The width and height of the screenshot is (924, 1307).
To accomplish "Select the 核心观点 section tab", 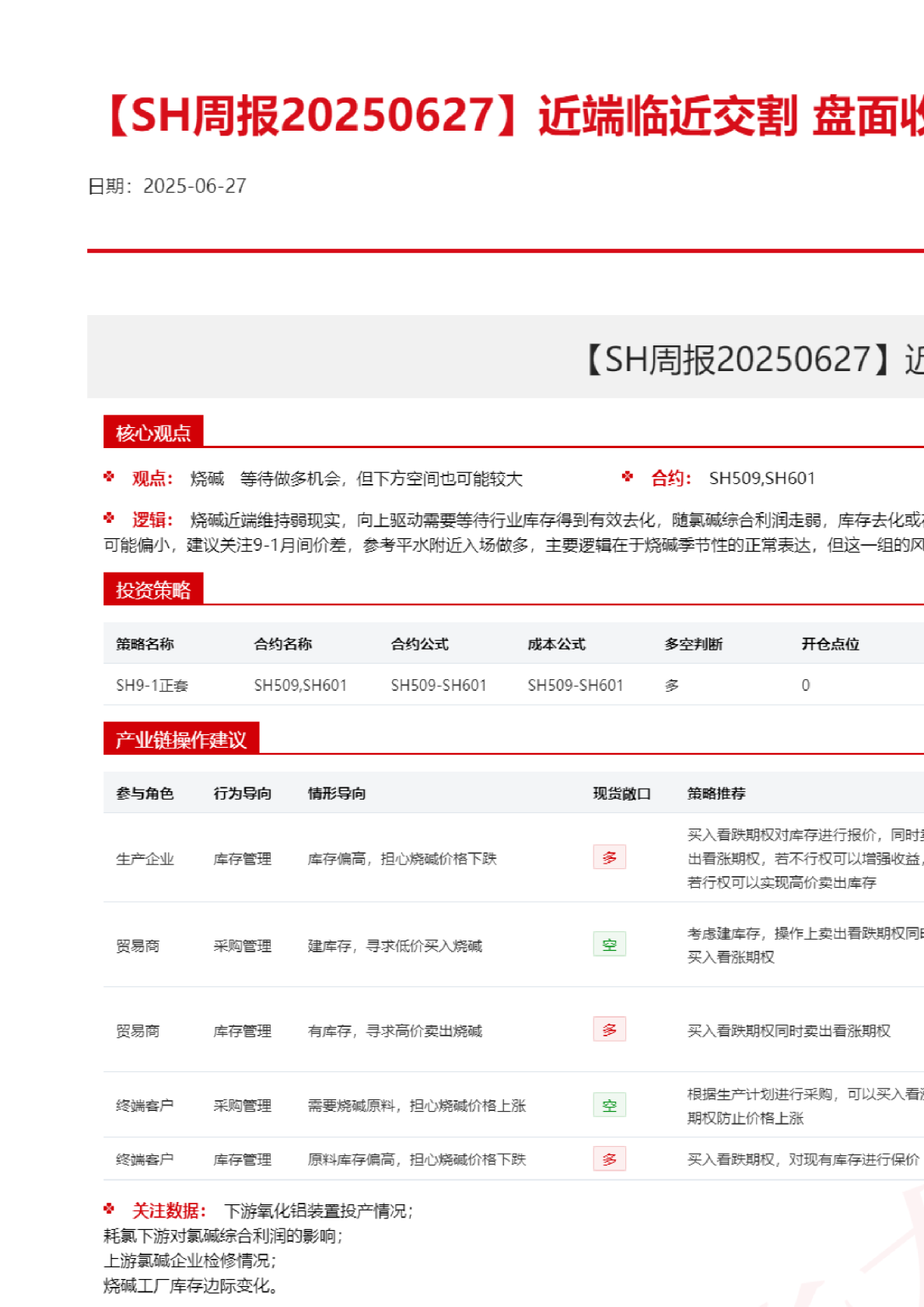I will [153, 433].
